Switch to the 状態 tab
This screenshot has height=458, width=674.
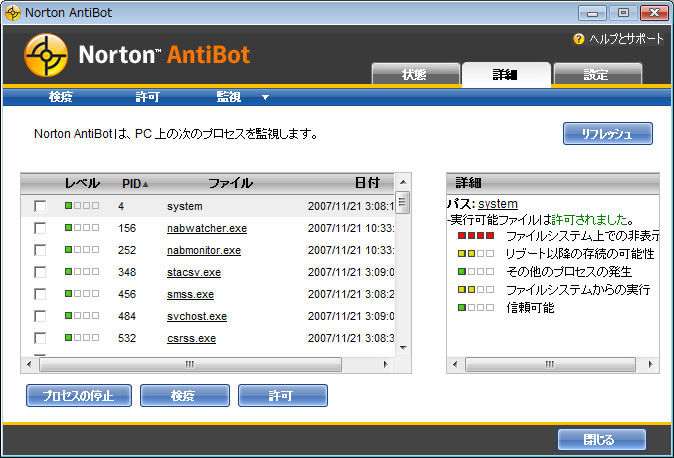coord(414,75)
